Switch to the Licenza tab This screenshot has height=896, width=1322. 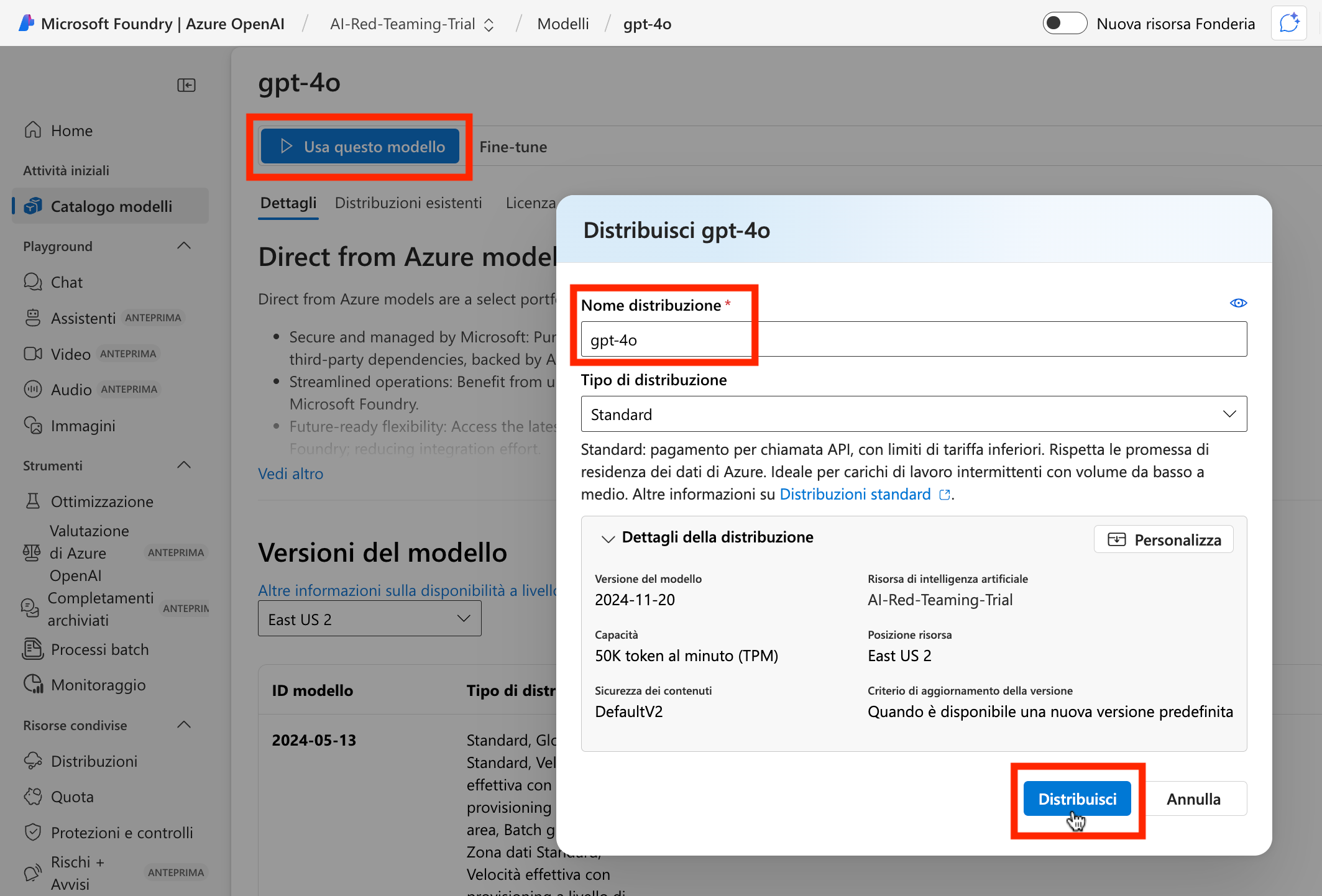(x=530, y=203)
